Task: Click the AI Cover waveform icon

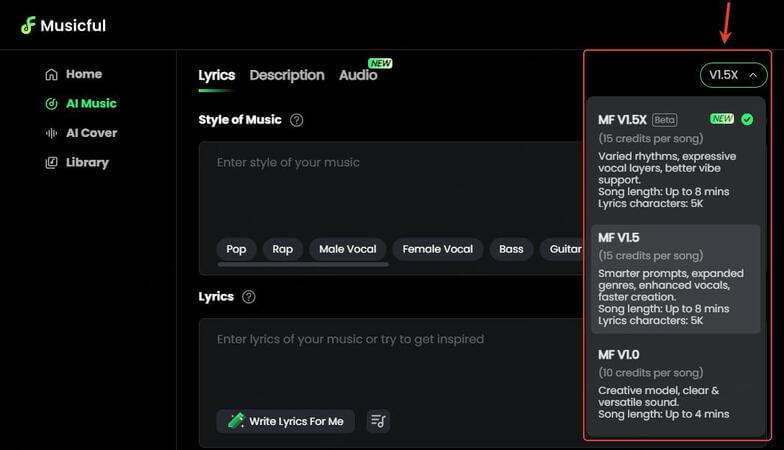Action: (x=52, y=133)
